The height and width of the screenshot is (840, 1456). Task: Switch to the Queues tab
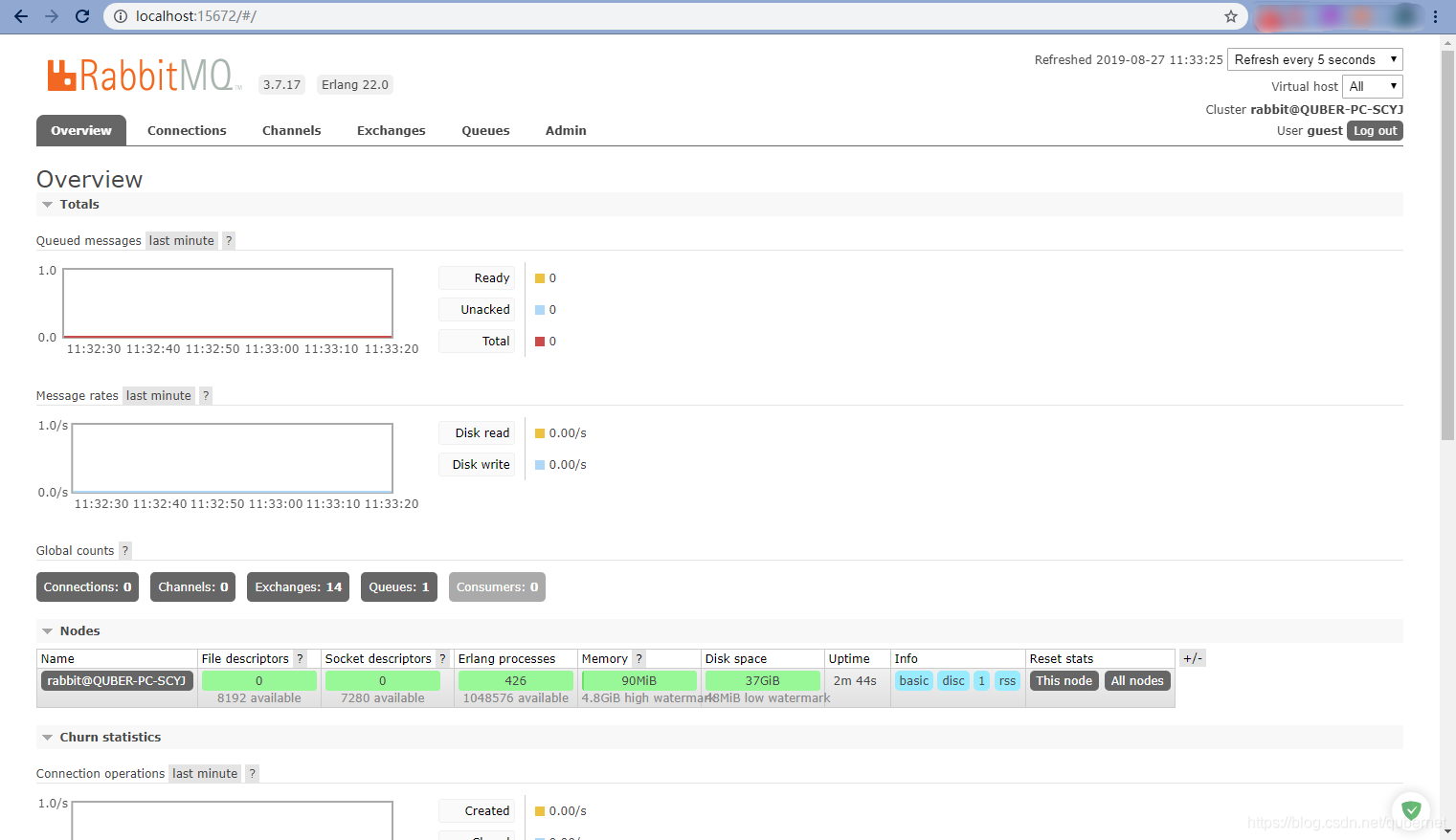pos(485,130)
